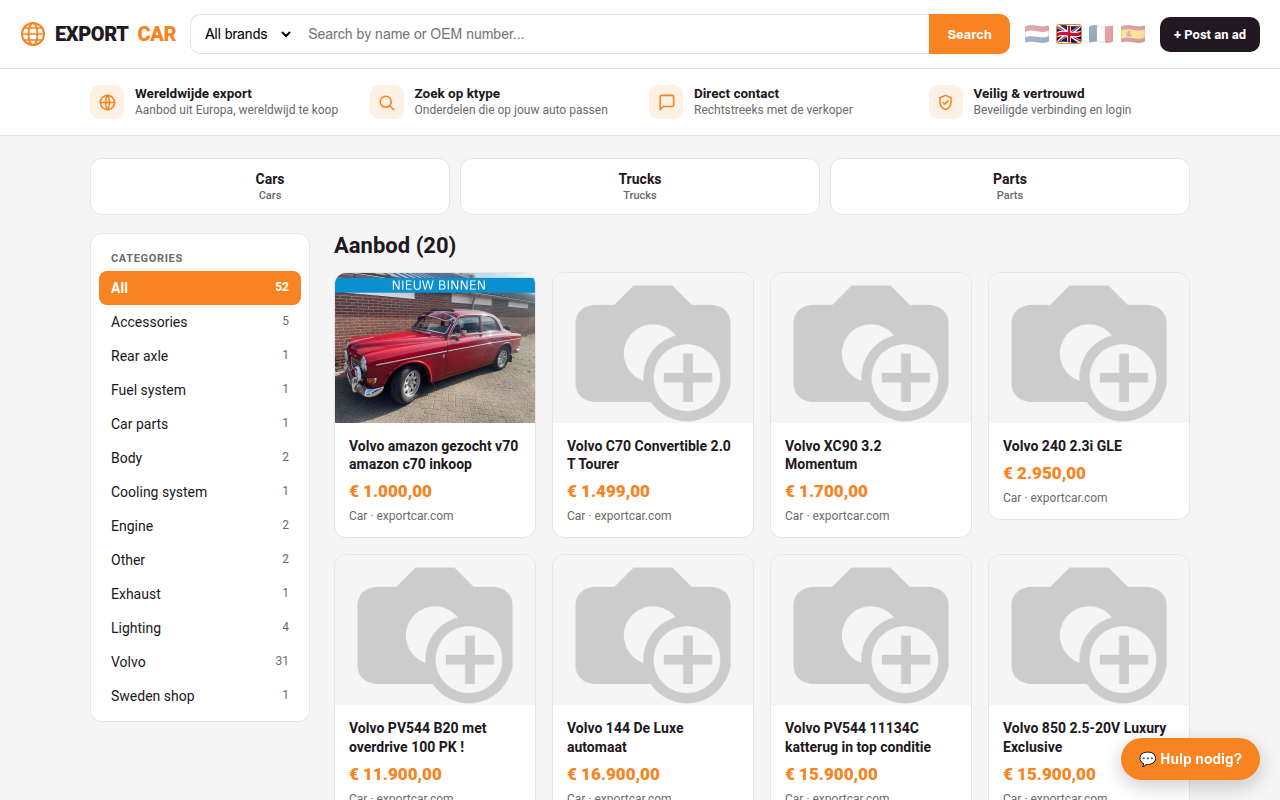The width and height of the screenshot is (1280, 800).
Task: Click the globe icon beside Wereldwijde export
Action: pyautogui.click(x=107, y=102)
